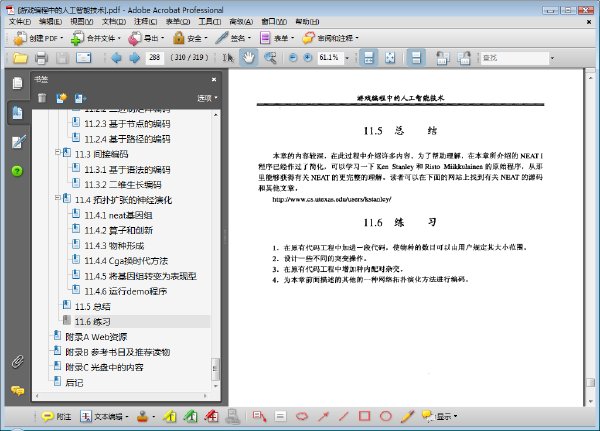
Task: Open 编辑 Edit menu
Action: point(50,21)
